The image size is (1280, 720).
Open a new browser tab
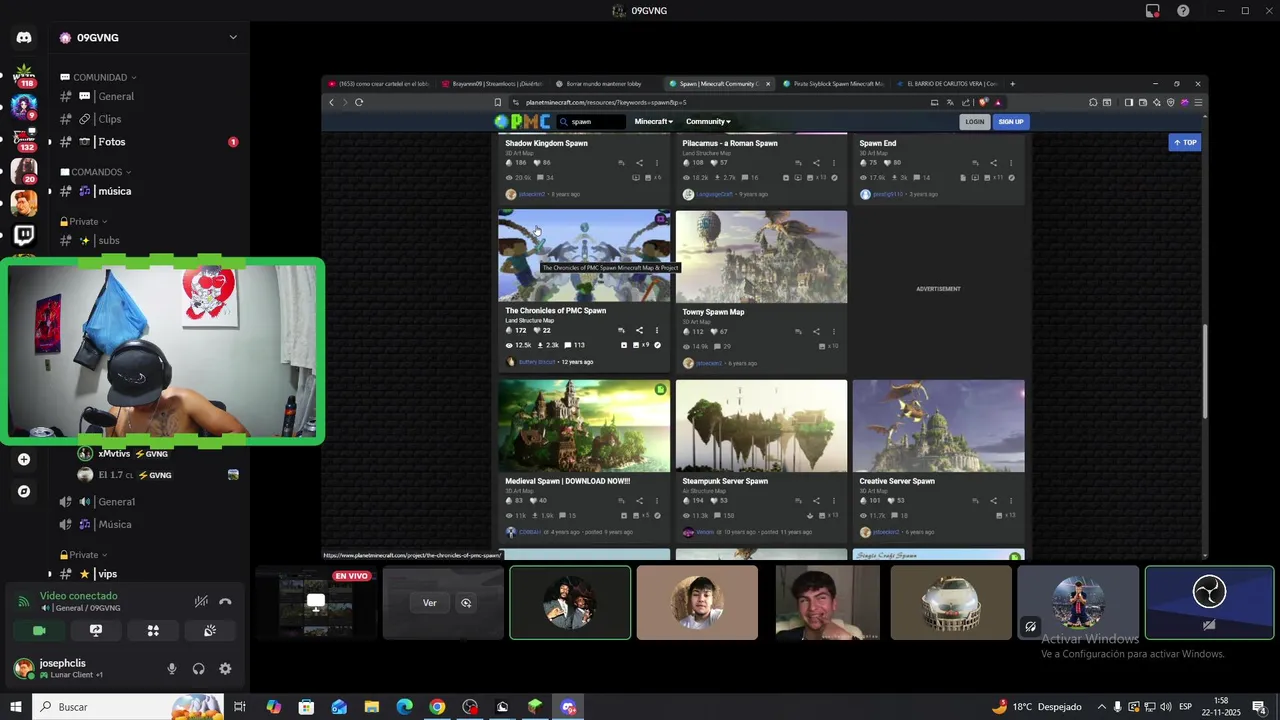[x=1012, y=84]
